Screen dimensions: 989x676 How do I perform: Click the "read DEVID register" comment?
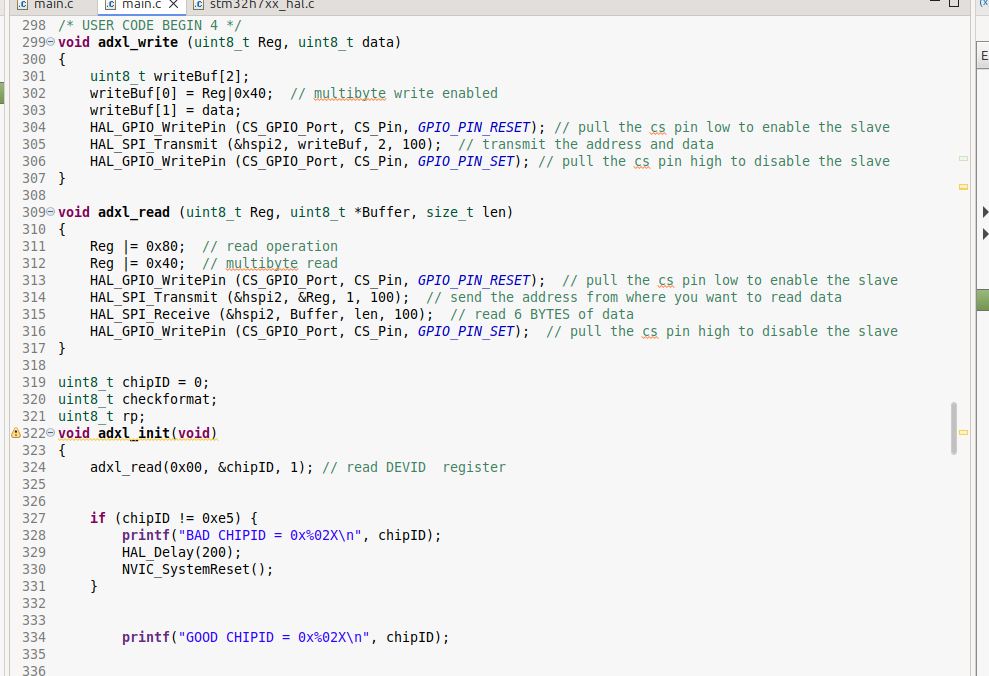point(414,468)
